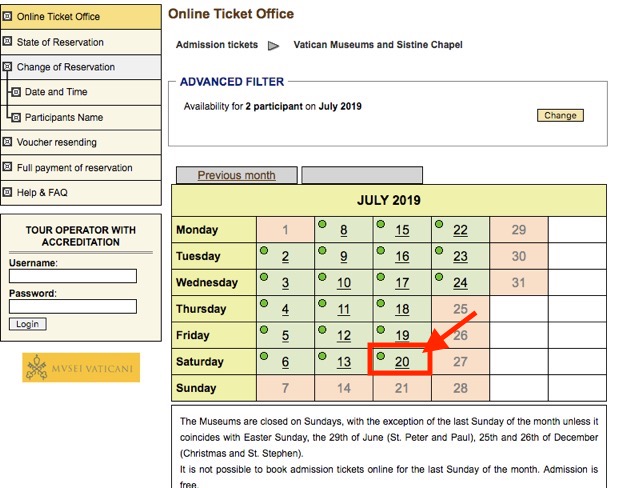Open Date and Time submenu item
This screenshot has height=488, width=623.
click(x=85, y=92)
